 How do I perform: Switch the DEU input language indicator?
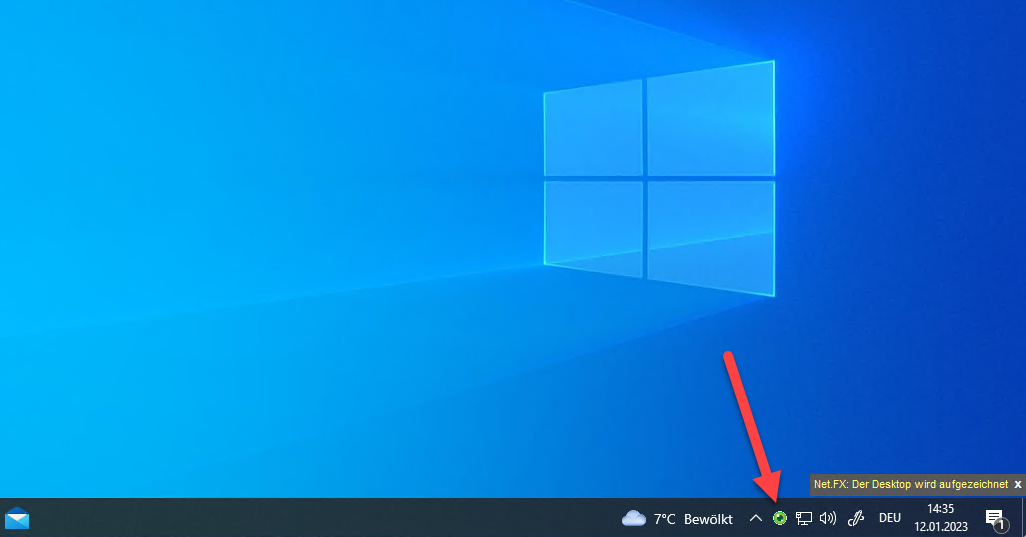[890, 518]
